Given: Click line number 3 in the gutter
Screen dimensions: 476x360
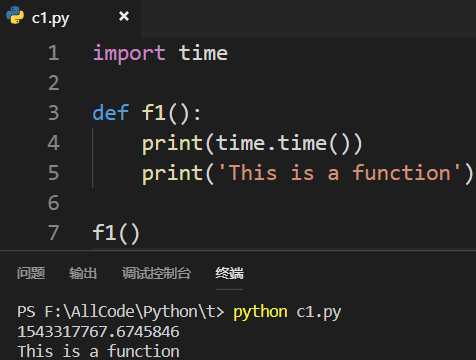Looking at the screenshot, I should 54,113.
